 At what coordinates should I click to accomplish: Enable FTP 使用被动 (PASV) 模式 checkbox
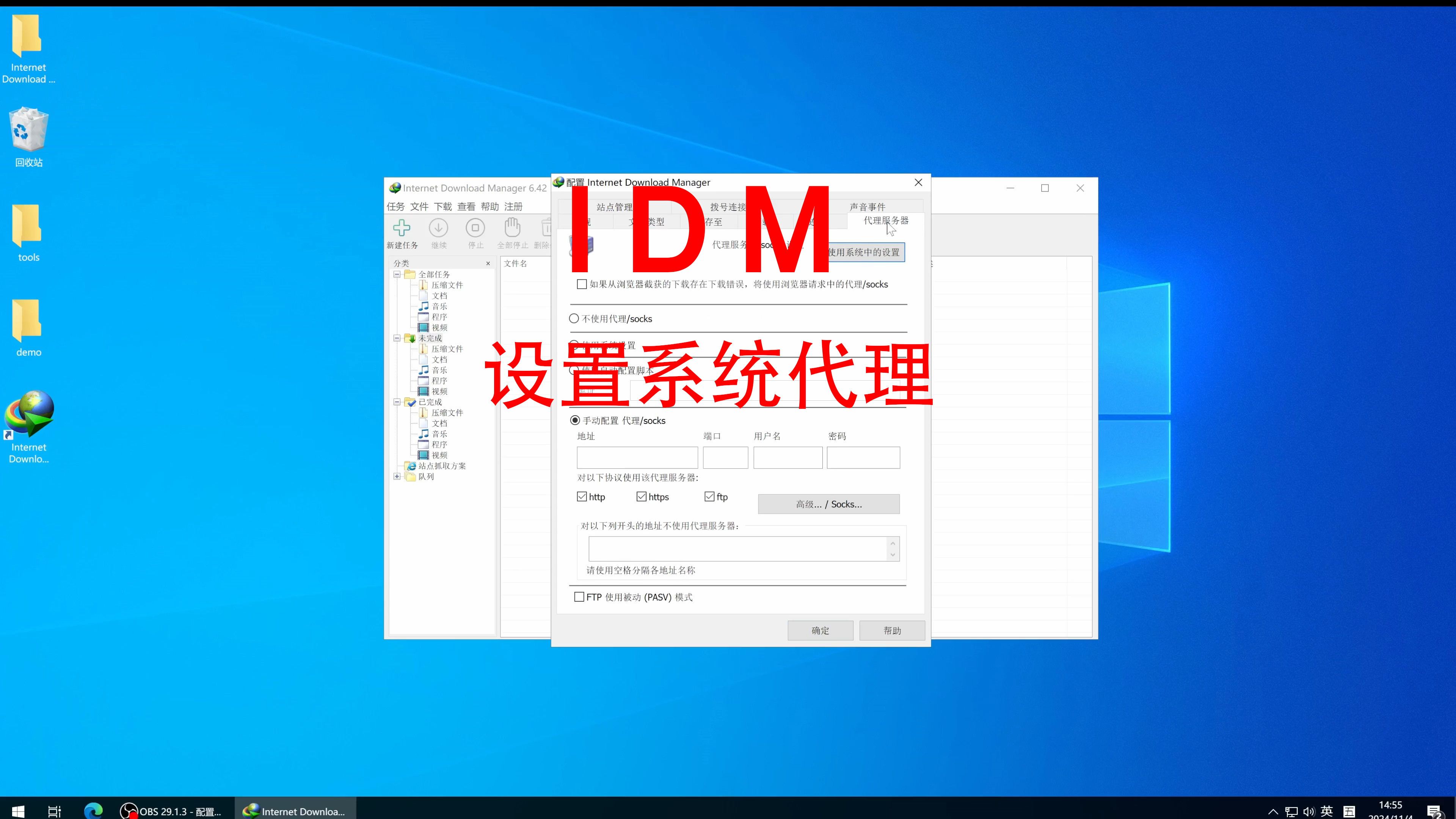coord(579,597)
